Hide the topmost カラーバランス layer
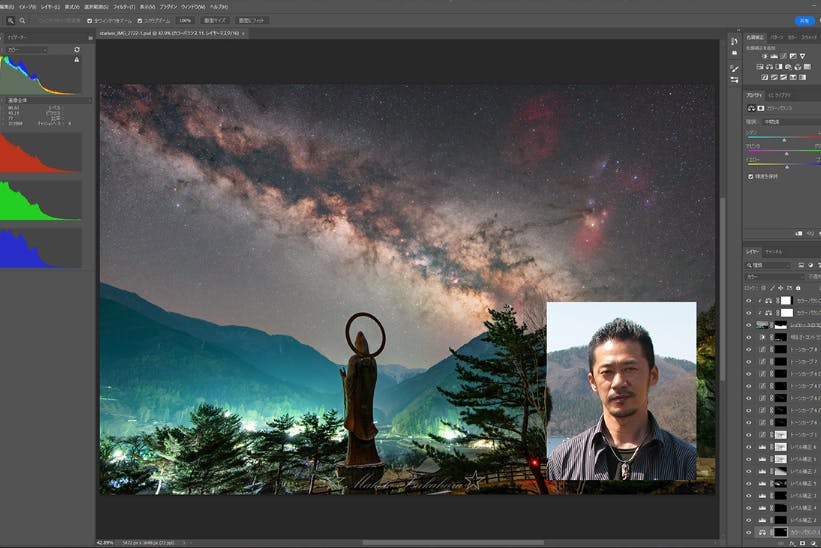Screen dimensions: 821x548 [x=749, y=300]
